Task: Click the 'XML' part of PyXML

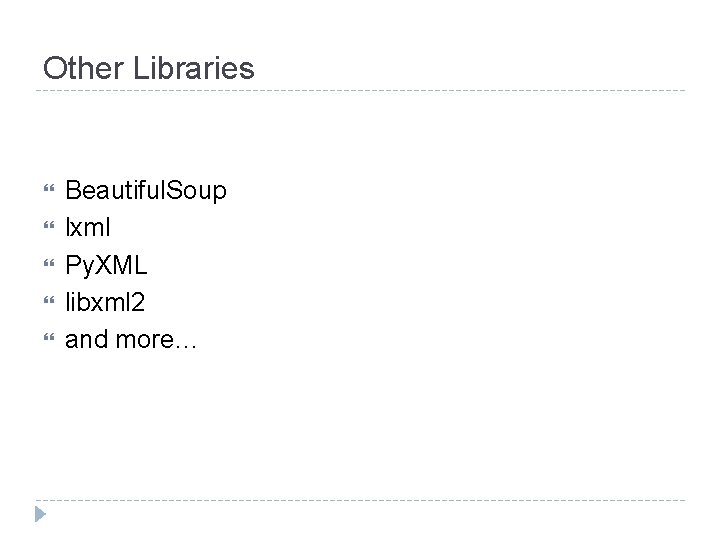Action: click(121, 266)
